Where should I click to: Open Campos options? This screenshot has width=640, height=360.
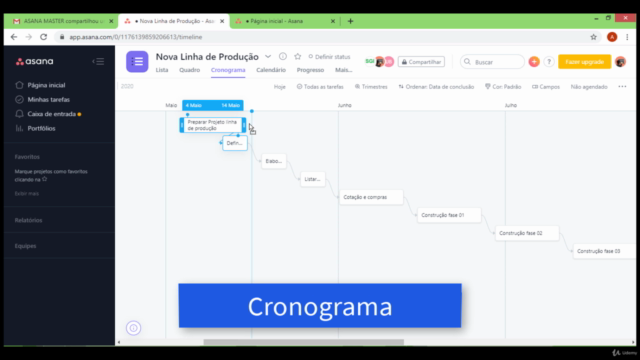[546, 87]
